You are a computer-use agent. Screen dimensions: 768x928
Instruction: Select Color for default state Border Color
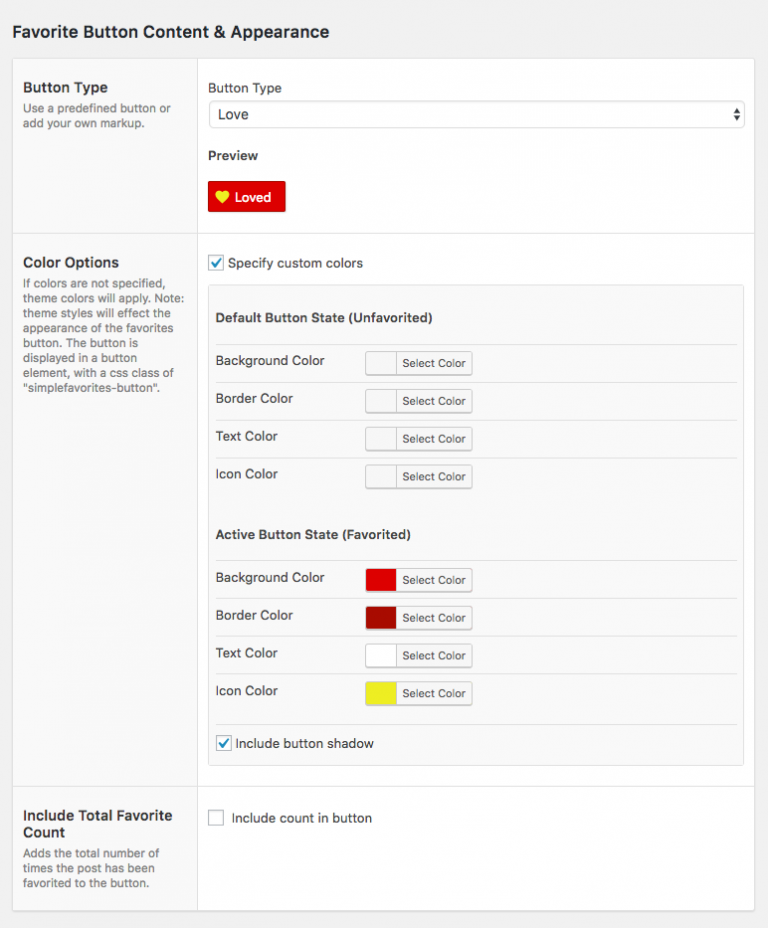[433, 401]
